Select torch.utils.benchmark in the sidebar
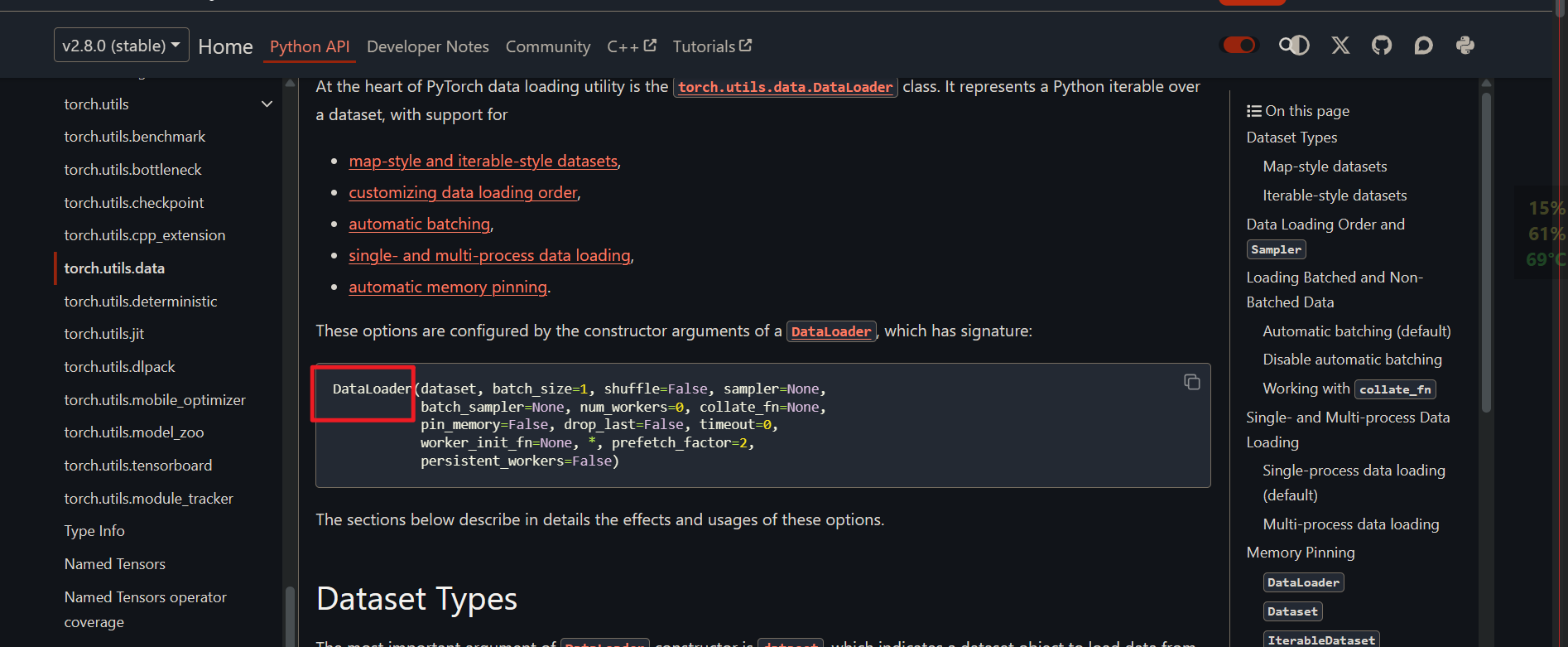The width and height of the screenshot is (1568, 647). tap(135, 137)
